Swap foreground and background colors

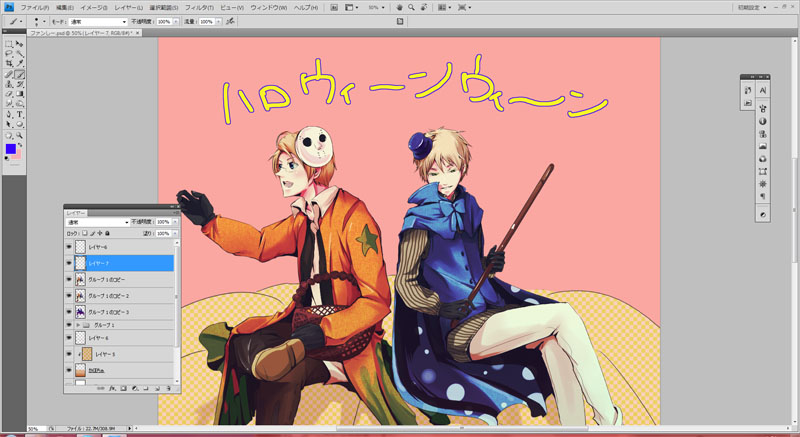coord(20,145)
